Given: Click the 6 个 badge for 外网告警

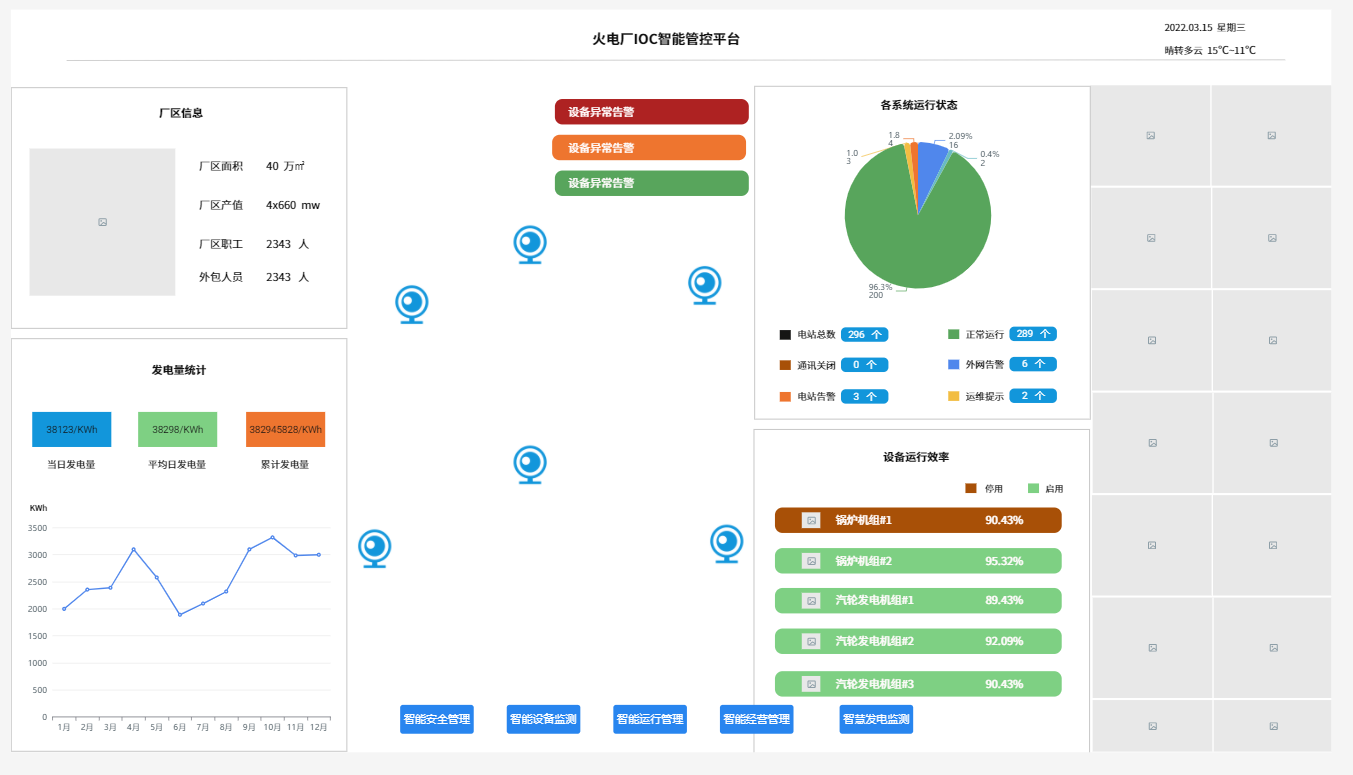Looking at the screenshot, I should 1033,364.
